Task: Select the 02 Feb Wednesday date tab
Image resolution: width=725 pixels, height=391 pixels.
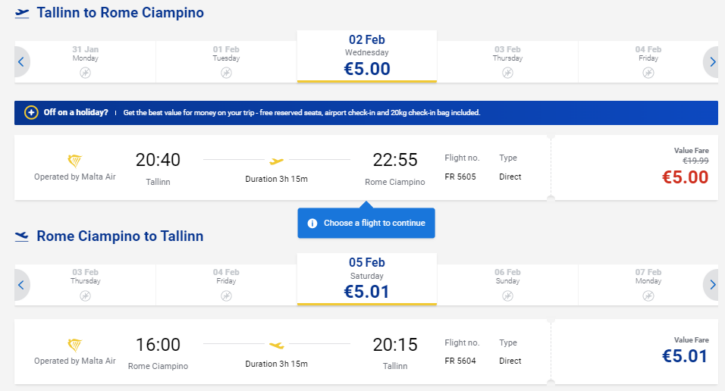Action: pos(367,56)
